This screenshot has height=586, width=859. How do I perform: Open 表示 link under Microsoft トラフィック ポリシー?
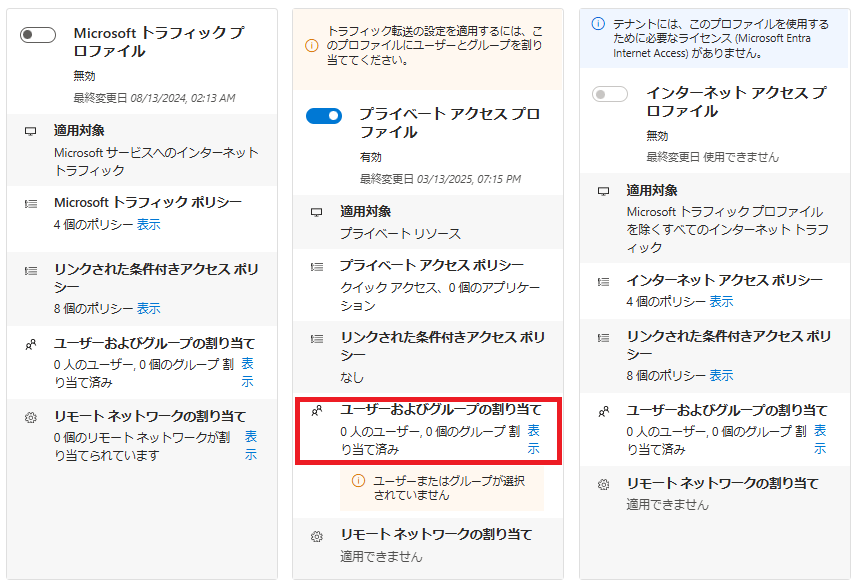pyautogui.click(x=148, y=225)
